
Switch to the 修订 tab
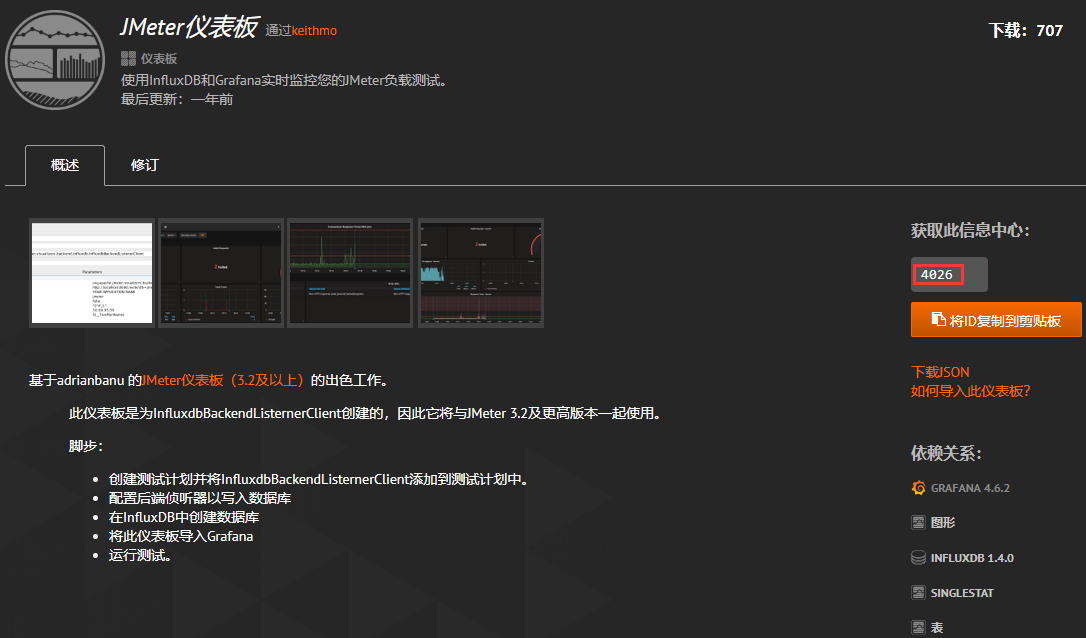tap(145, 166)
